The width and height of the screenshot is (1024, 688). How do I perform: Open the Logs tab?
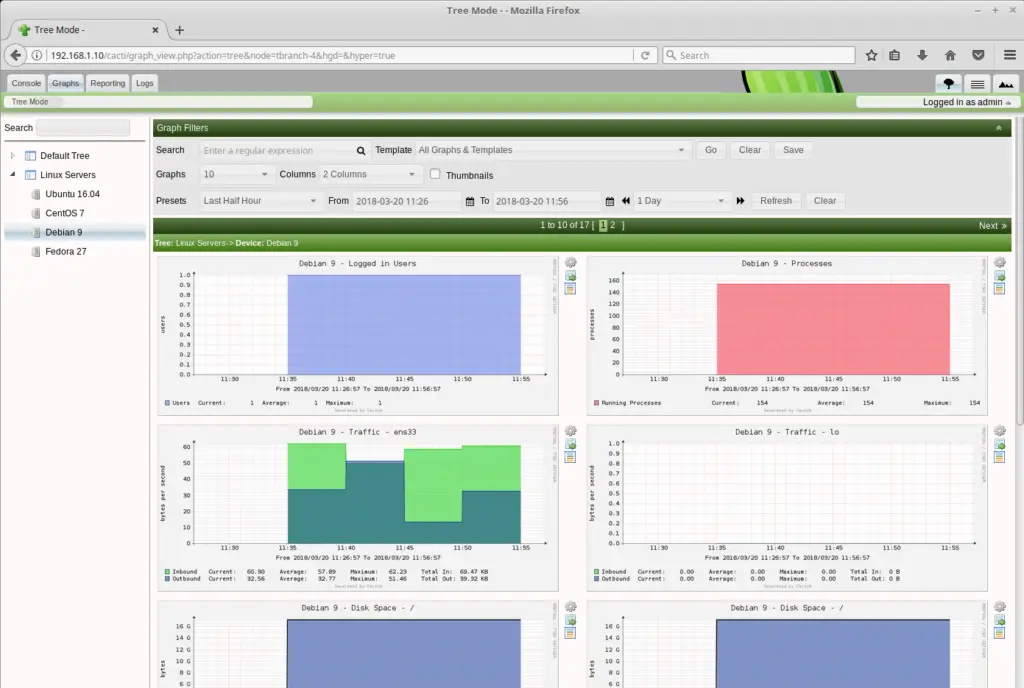coord(144,83)
